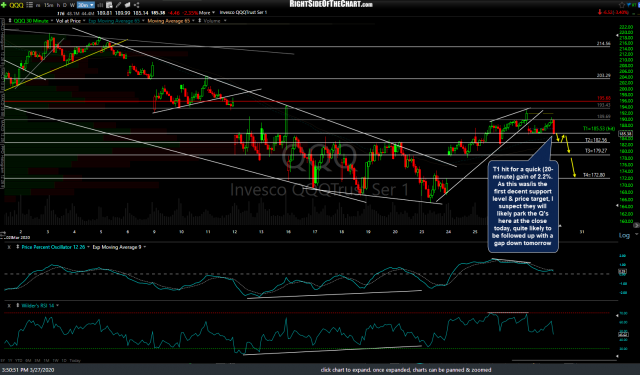This screenshot has width=640, height=375.
Task: Click the save chart template icon
Action: click(109, 5)
